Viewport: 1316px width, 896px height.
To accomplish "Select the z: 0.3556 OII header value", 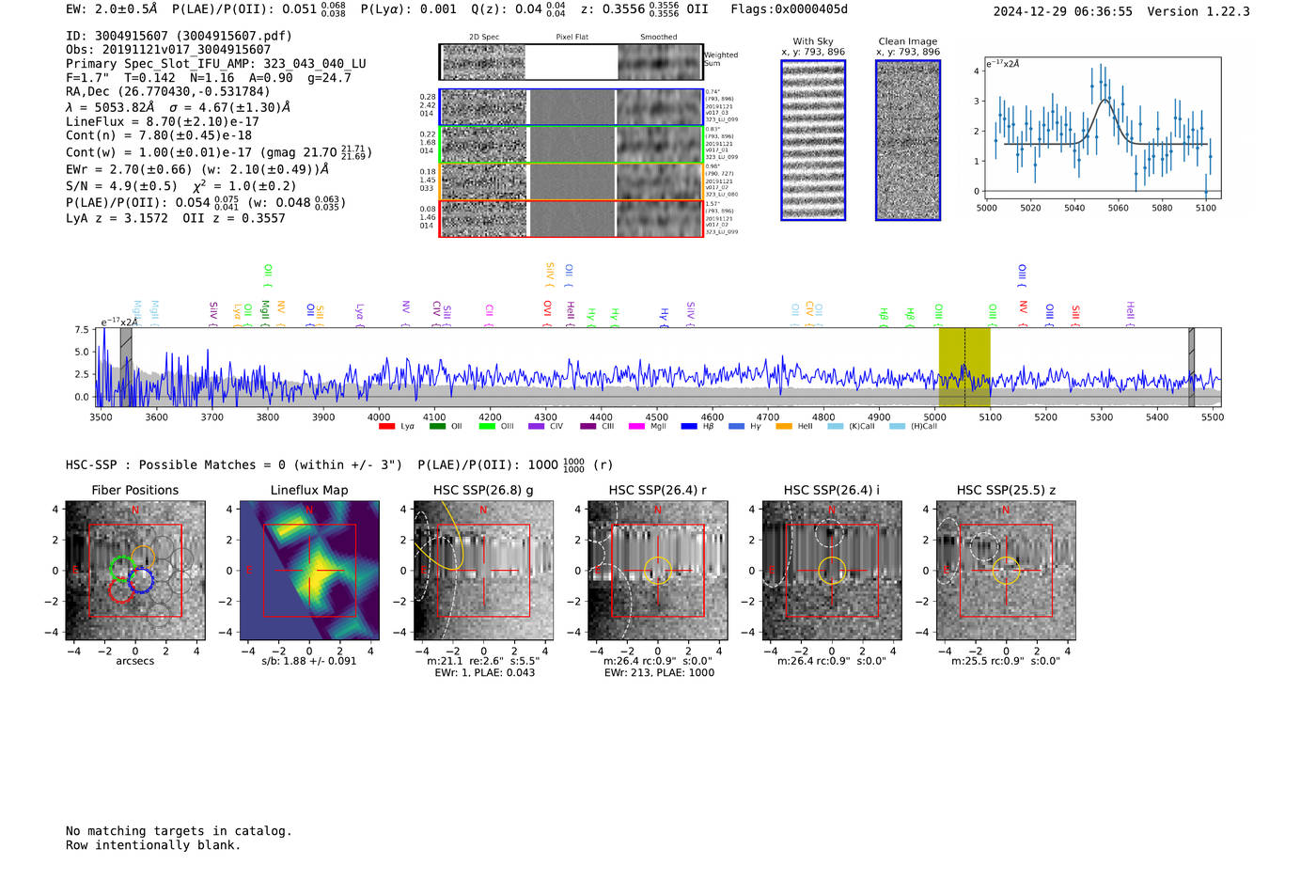I will [x=644, y=9].
